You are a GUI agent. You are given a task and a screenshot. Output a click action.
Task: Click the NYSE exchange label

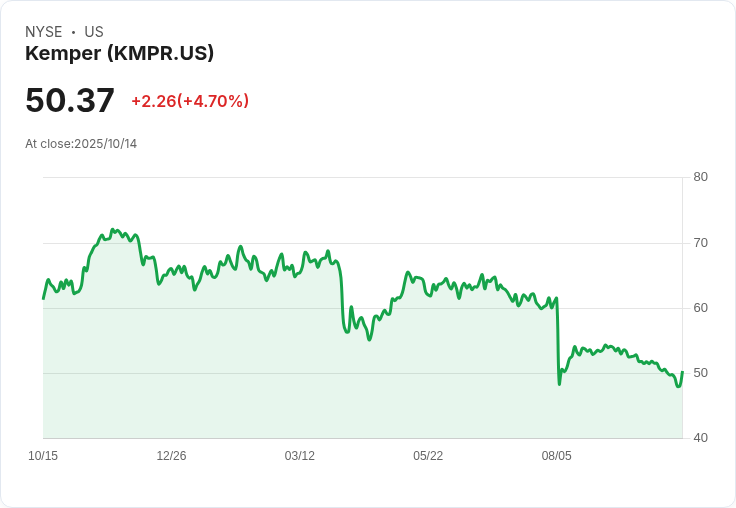(x=44, y=32)
